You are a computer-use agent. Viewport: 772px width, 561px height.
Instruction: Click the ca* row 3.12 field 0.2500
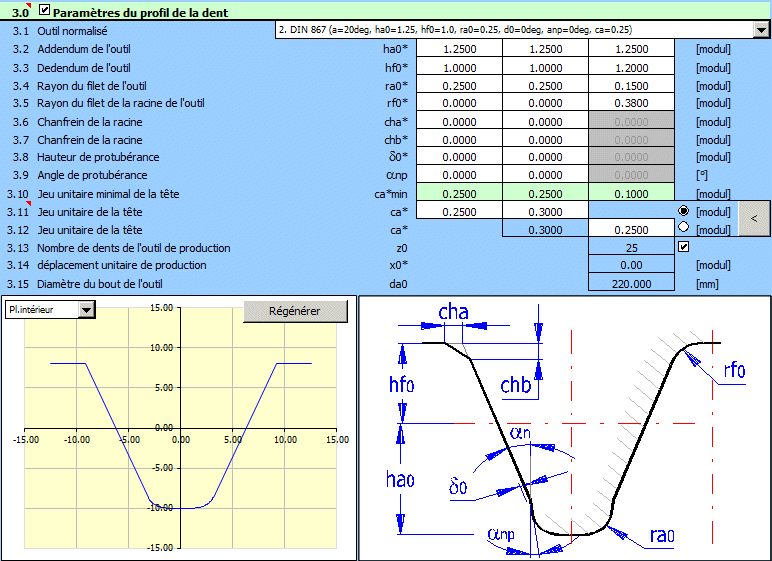(x=631, y=230)
